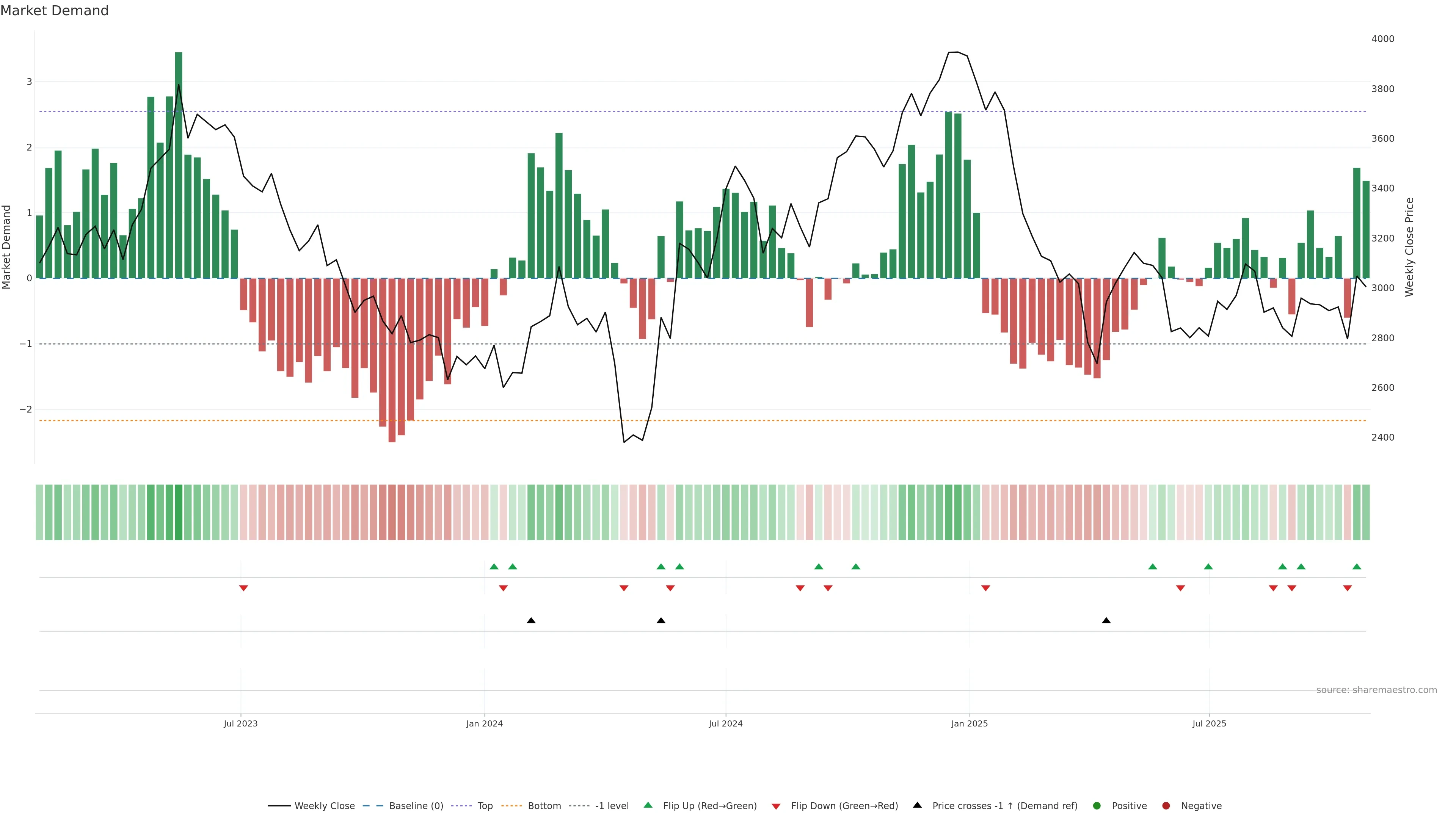This screenshot has width=1456, height=819.
Task: Click the rightmost green flip-up triangle marker
Action: point(1357,566)
